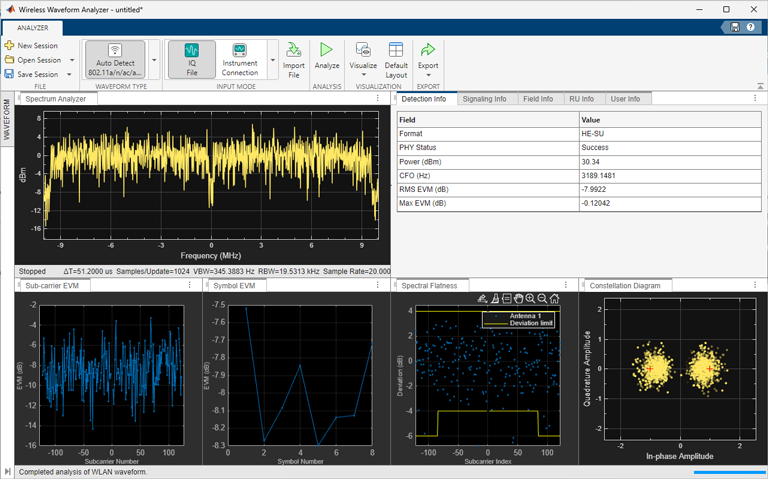
Task: Expand the Export dropdown
Action: pos(428,75)
